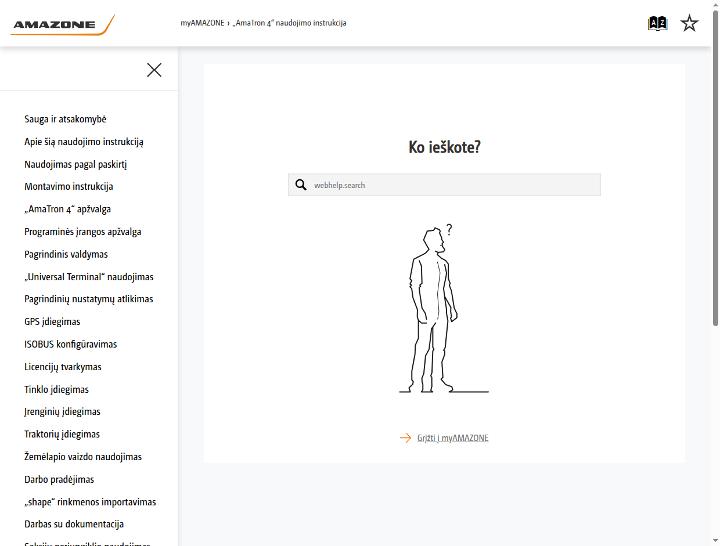Open Sauga ir atsakomybė chapter

coord(65,119)
